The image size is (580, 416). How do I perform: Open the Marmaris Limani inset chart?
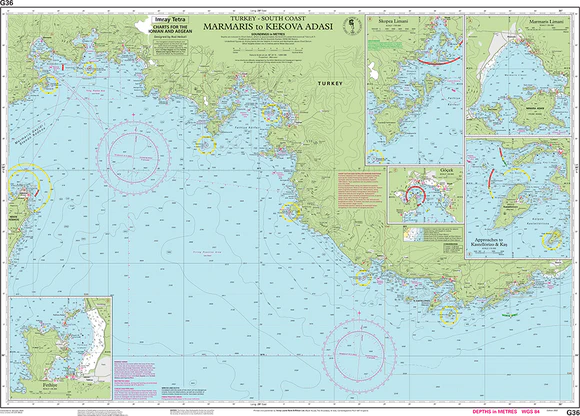(x=518, y=76)
